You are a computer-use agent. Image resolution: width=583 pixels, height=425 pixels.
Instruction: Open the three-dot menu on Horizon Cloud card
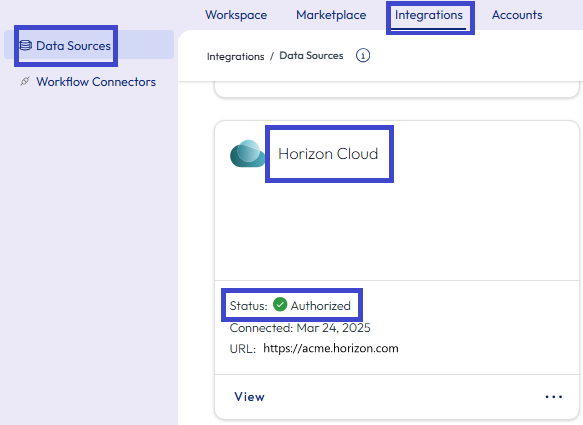pos(554,397)
